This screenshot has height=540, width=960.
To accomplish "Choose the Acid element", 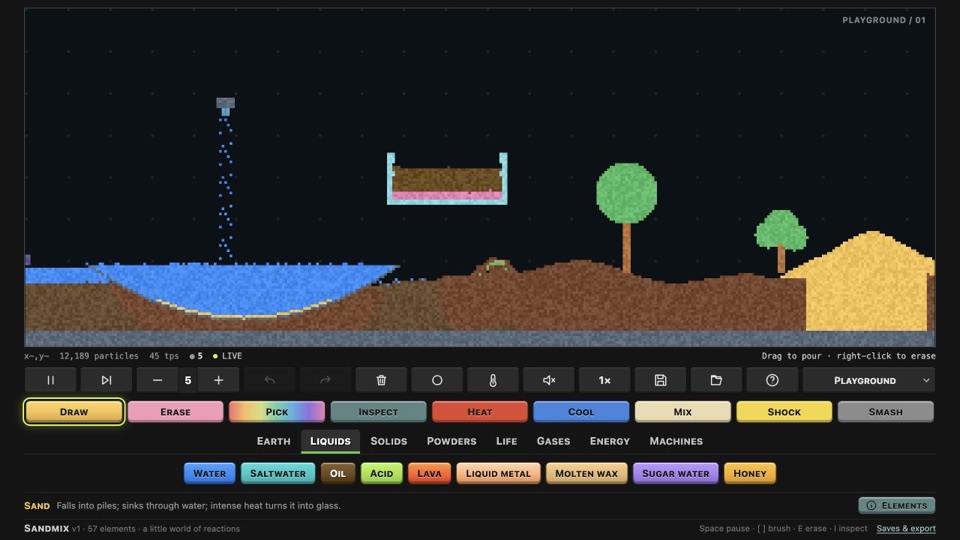I will click(381, 473).
